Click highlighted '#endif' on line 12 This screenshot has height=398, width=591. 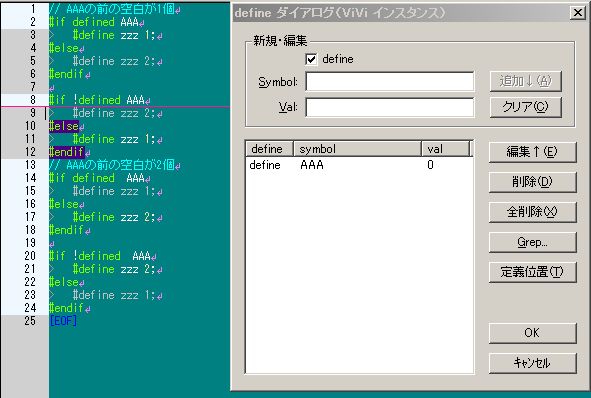[x=67, y=152]
